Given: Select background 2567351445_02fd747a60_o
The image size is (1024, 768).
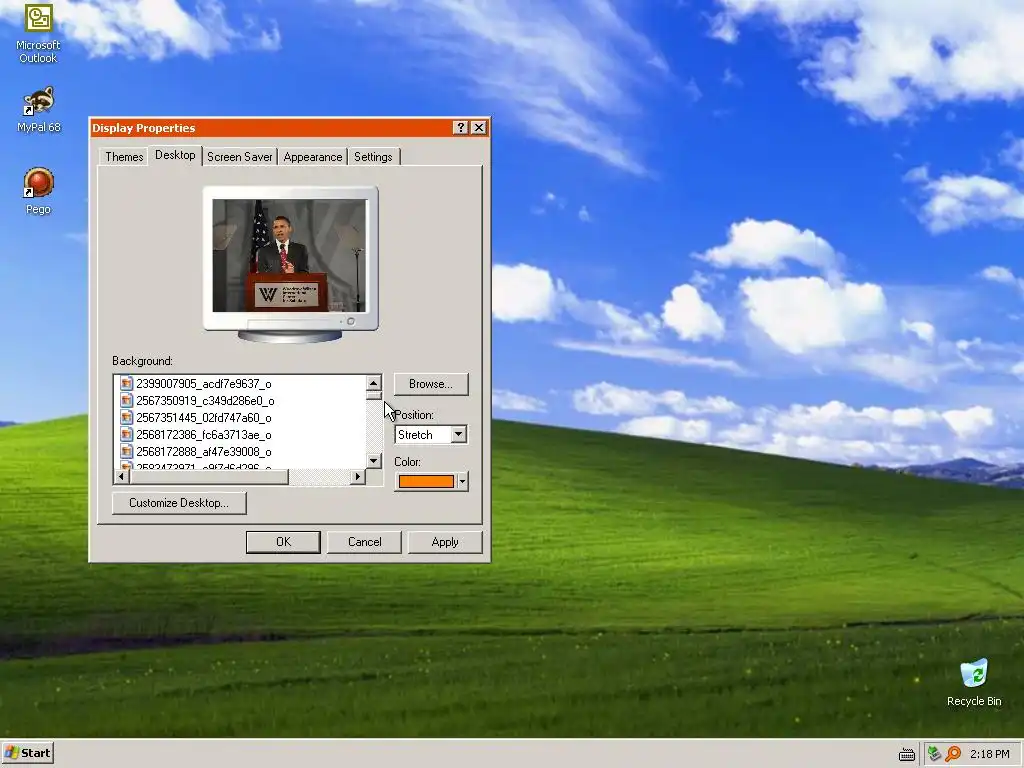Looking at the screenshot, I should [x=204, y=417].
